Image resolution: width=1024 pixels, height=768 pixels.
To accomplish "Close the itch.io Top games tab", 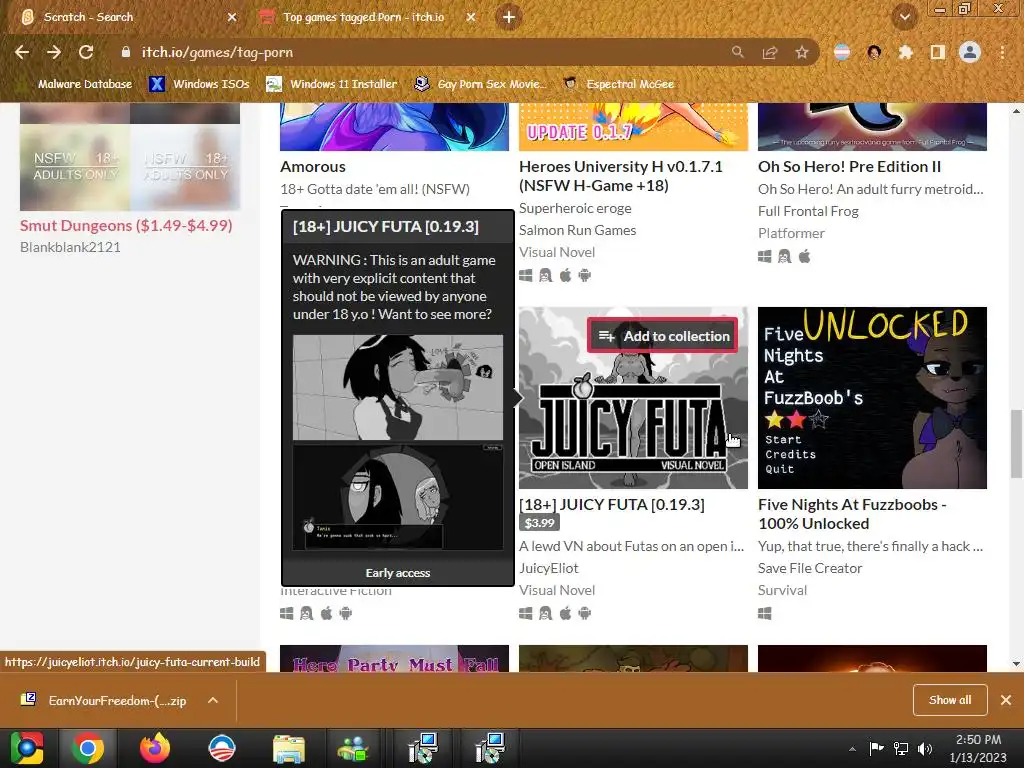I will (471, 17).
